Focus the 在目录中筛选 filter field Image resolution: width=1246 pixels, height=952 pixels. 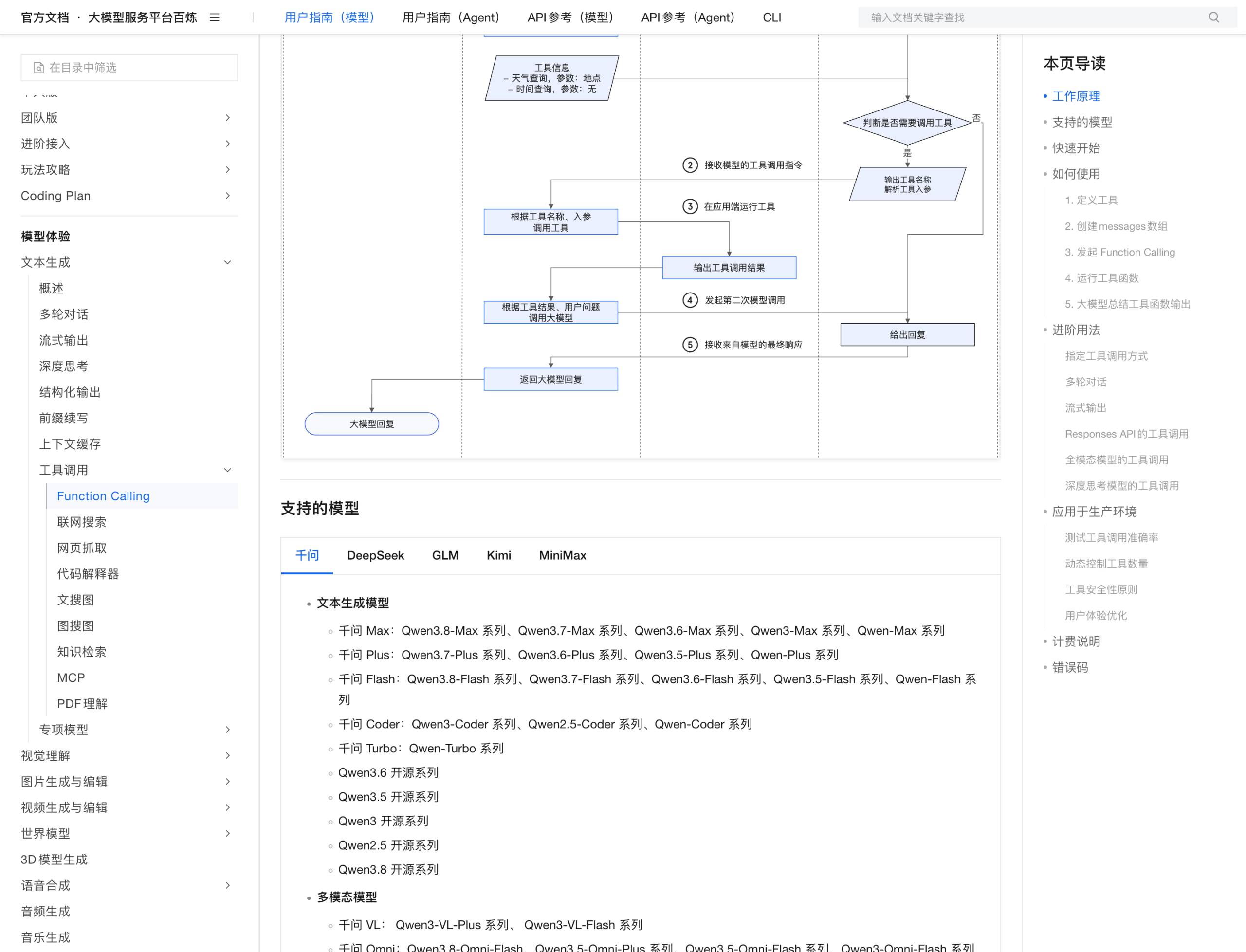pos(129,68)
